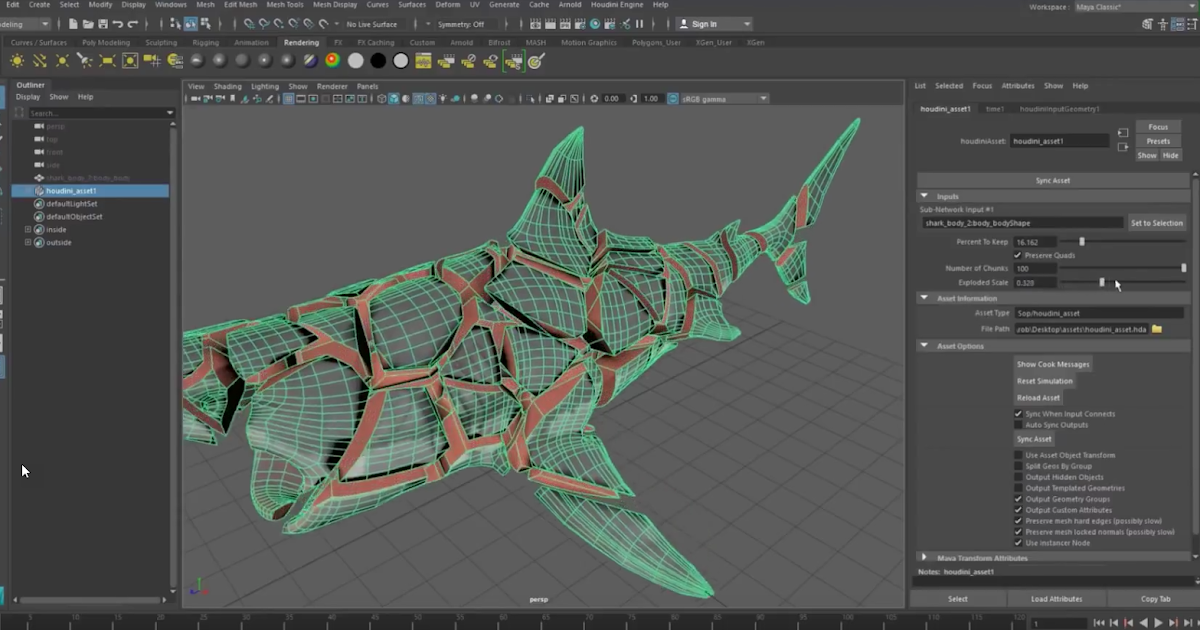The height and width of the screenshot is (630, 1200).
Task: Collapse the Asset Information section
Action: click(924, 298)
